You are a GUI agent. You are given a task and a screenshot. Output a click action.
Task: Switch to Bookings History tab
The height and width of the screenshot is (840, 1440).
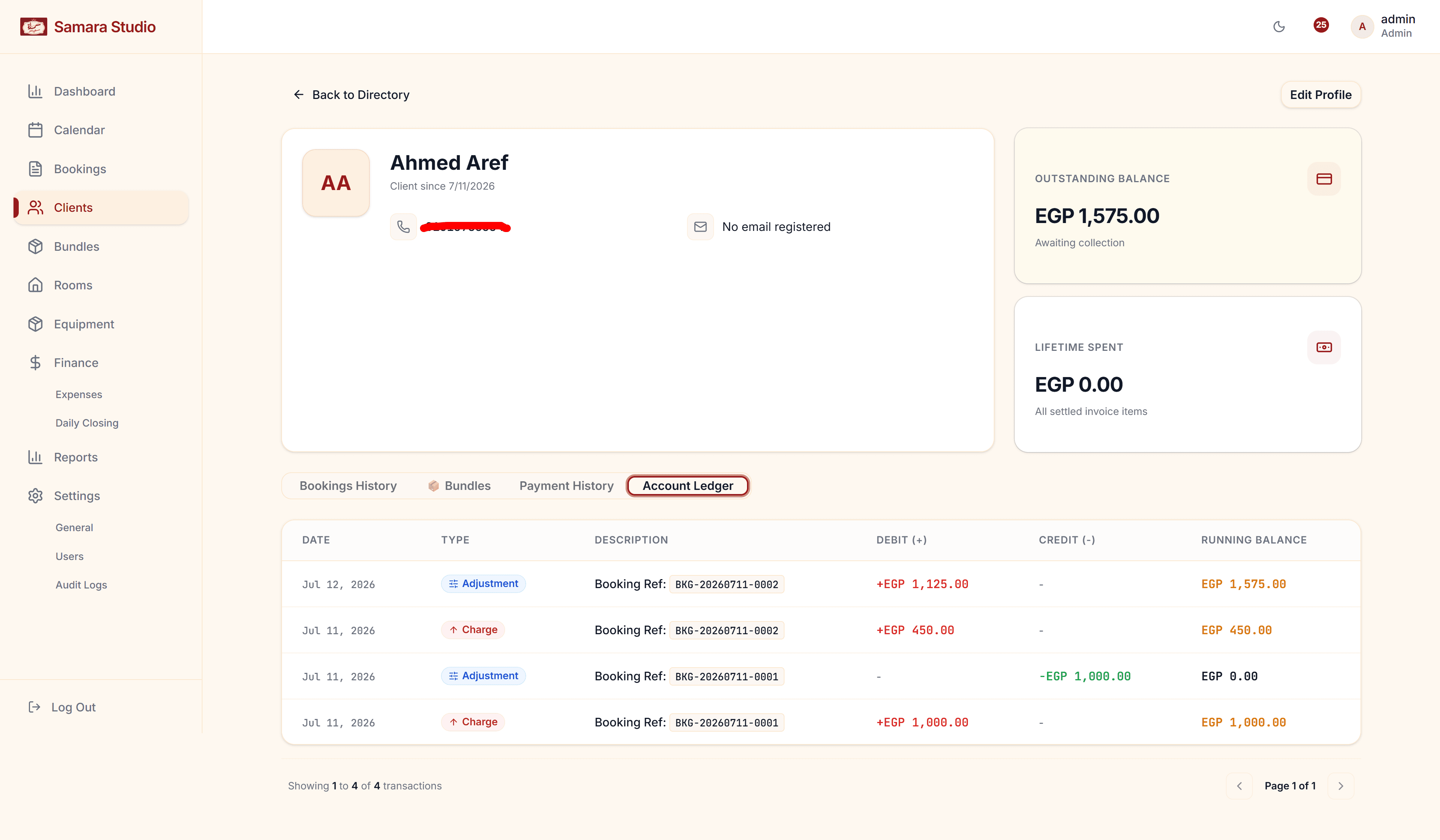(348, 486)
